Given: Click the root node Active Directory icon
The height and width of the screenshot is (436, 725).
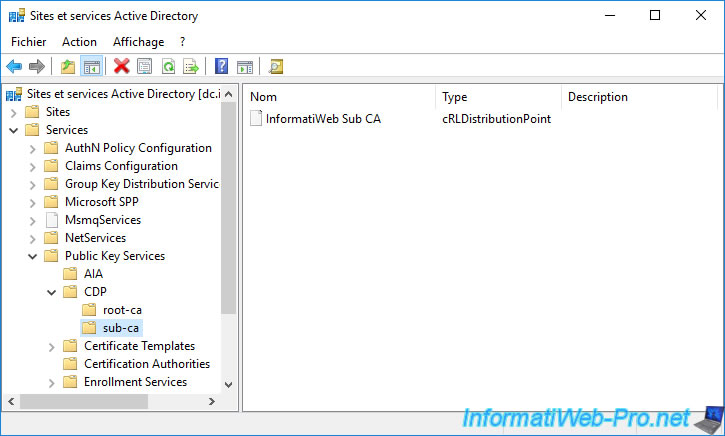Looking at the screenshot, I should [x=14, y=94].
